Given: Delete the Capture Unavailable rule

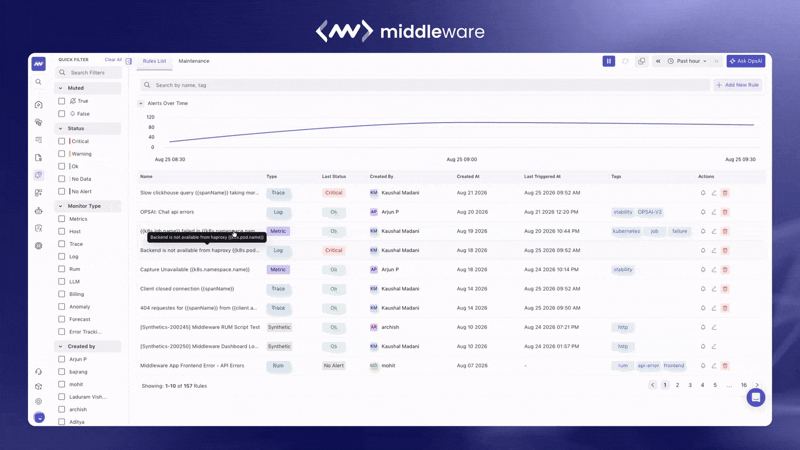Looking at the screenshot, I should click(725, 269).
